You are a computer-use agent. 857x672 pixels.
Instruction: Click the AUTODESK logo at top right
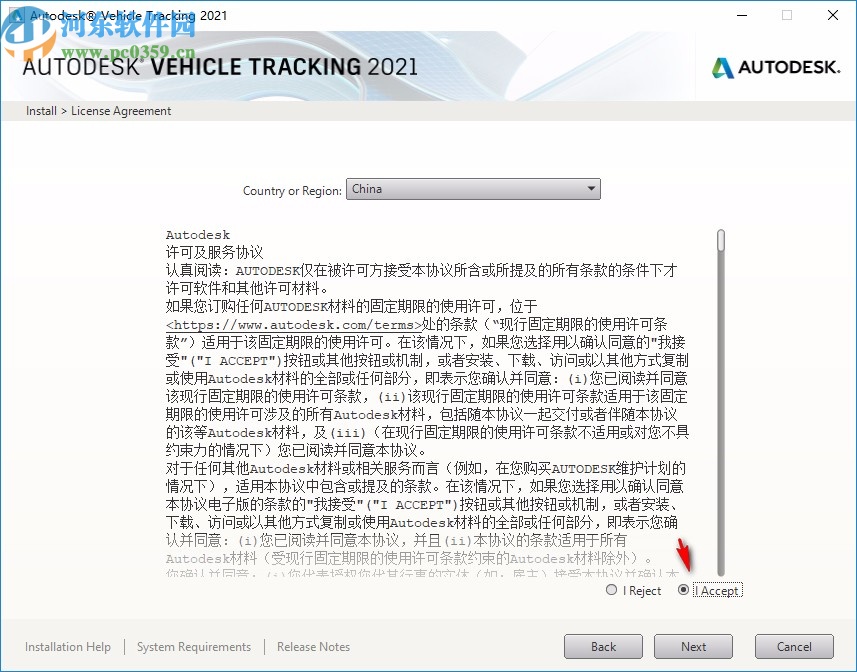click(777, 68)
